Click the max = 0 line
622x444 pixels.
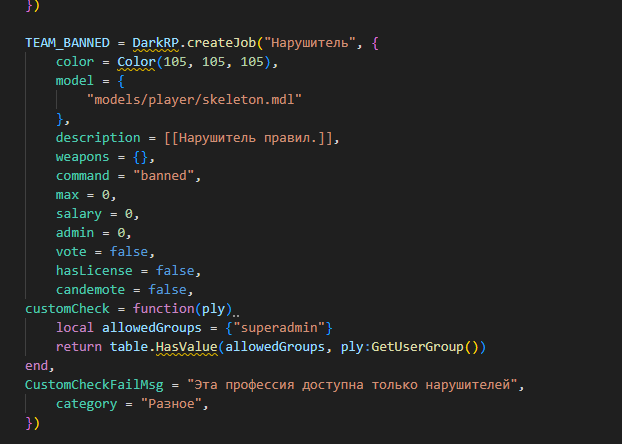click(86, 195)
